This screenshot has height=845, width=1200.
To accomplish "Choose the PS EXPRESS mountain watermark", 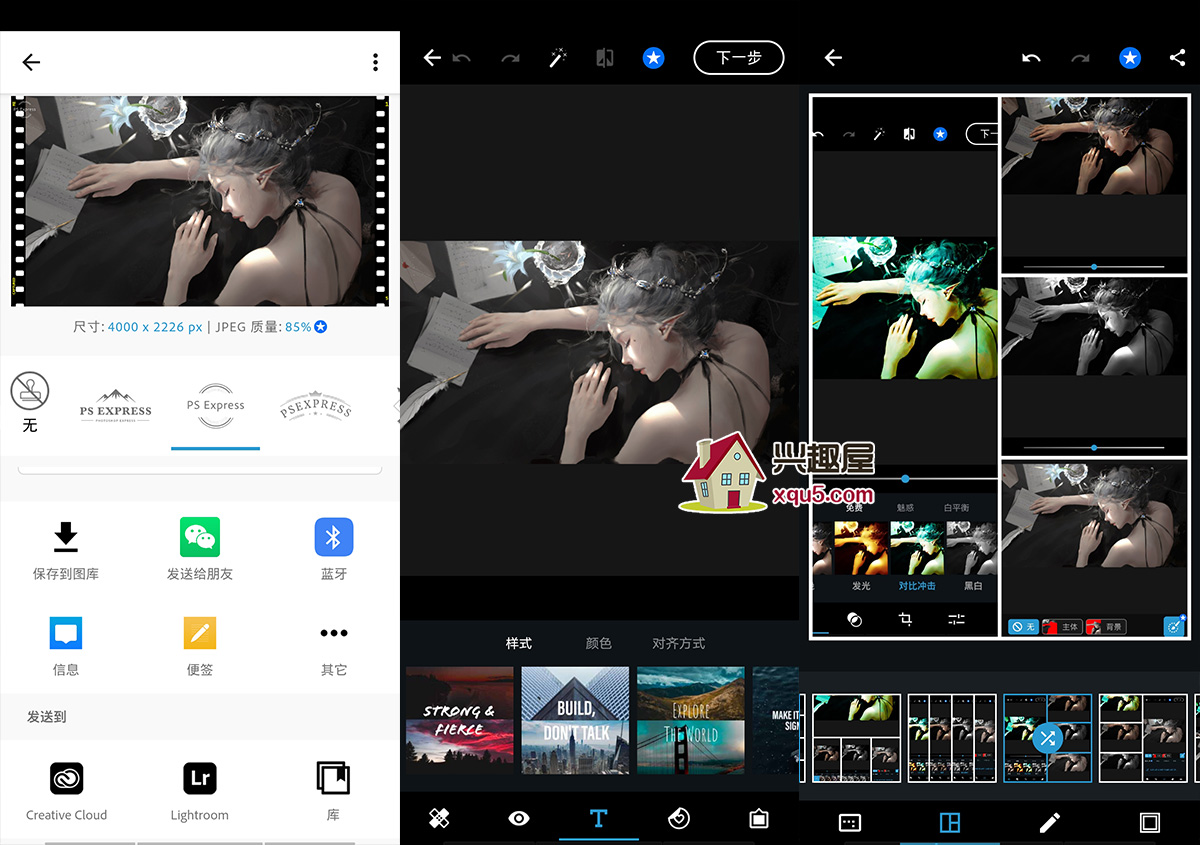I will 116,406.
